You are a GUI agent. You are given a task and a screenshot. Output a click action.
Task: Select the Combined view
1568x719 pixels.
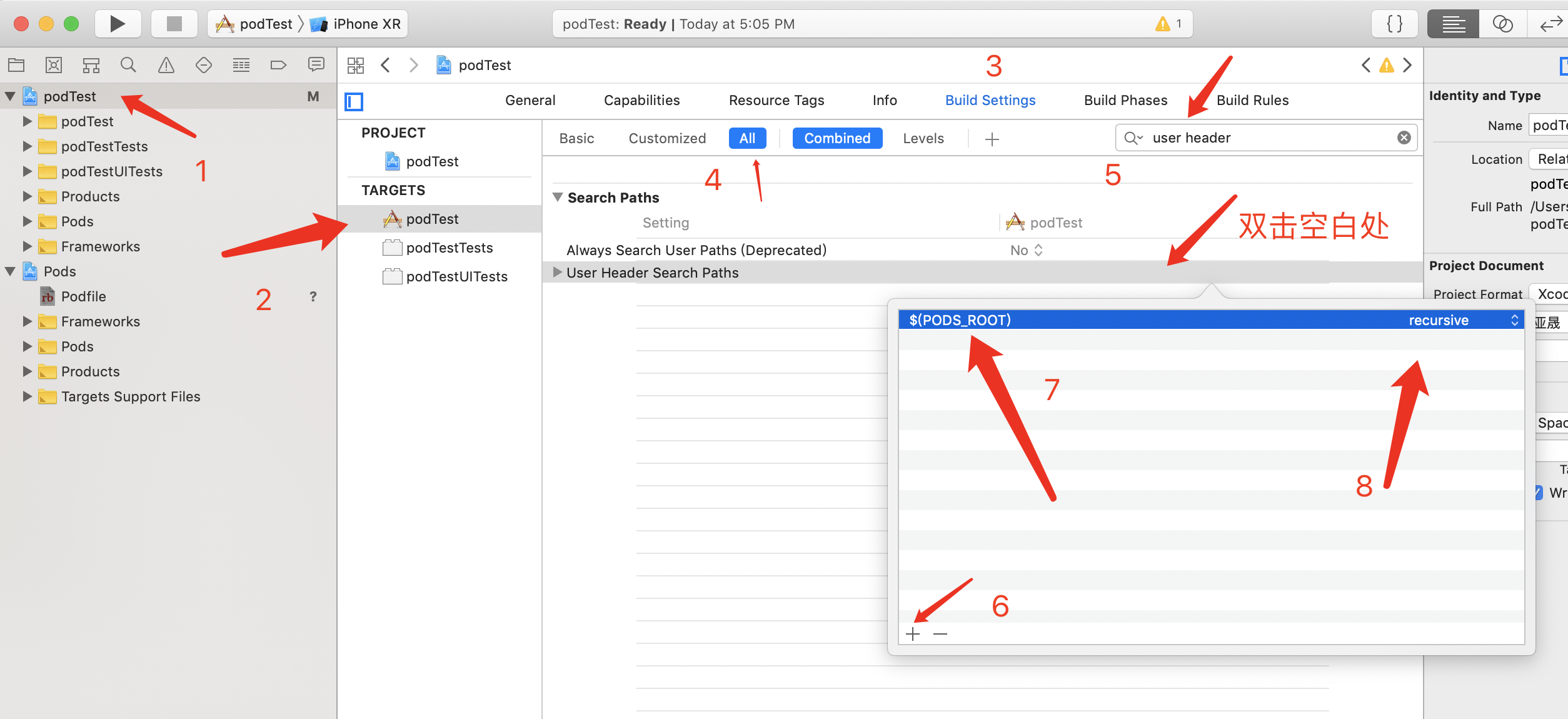[837, 138]
